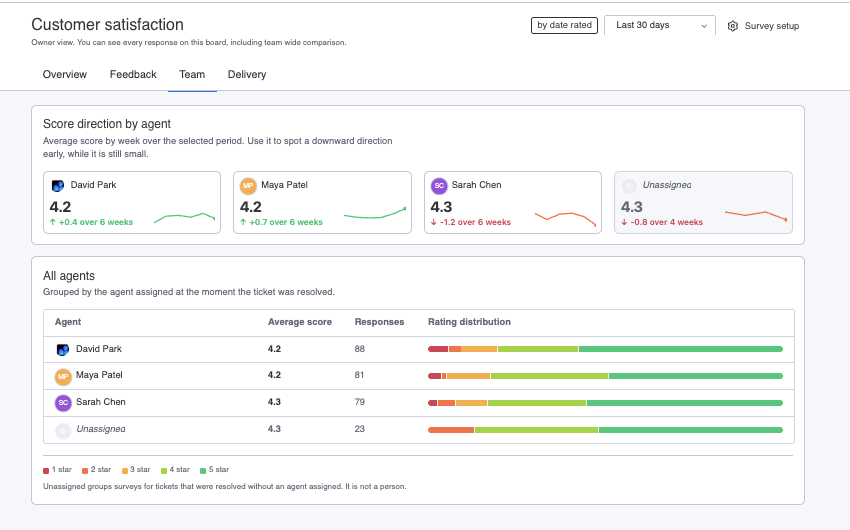Click Maya Patel's name on the score card
The width and height of the screenshot is (850, 530).
[x=285, y=185]
